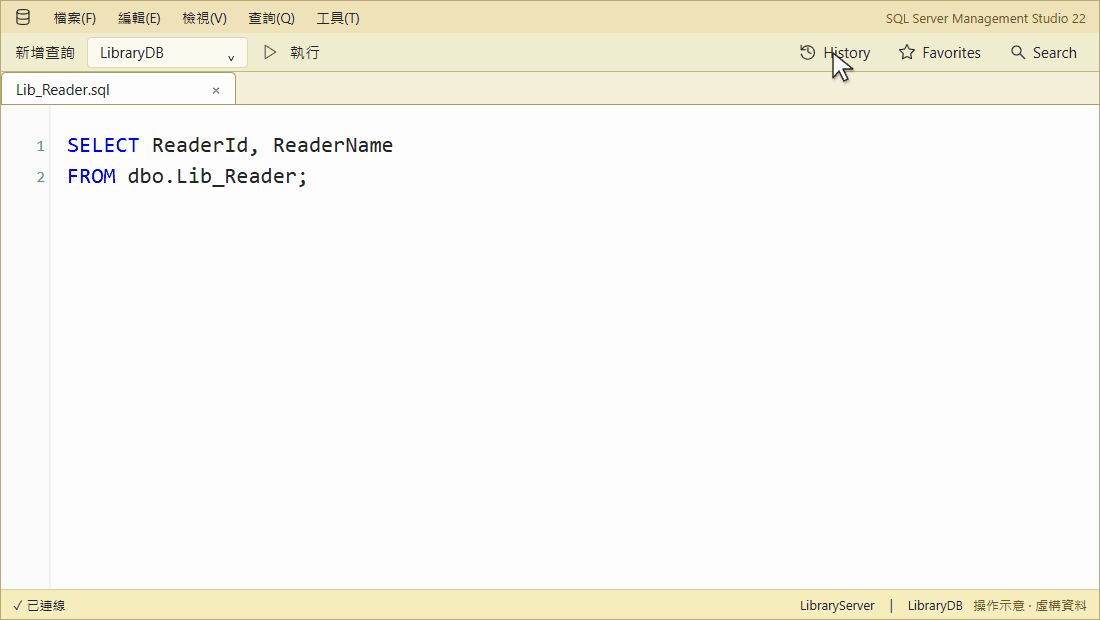This screenshot has width=1100, height=620.
Task: Open the 查詢(Q) menu
Action: coord(271,18)
